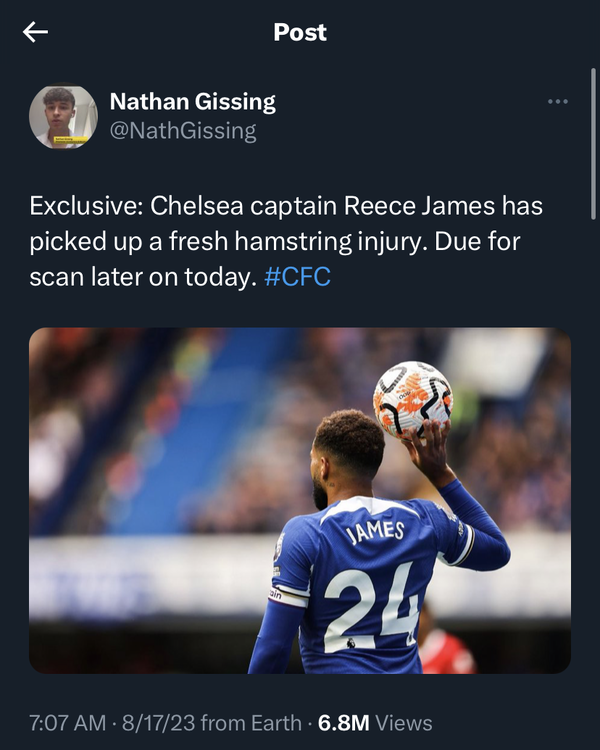The height and width of the screenshot is (750, 600).
Task: Click the 6.8M Views count
Action: pos(375,723)
